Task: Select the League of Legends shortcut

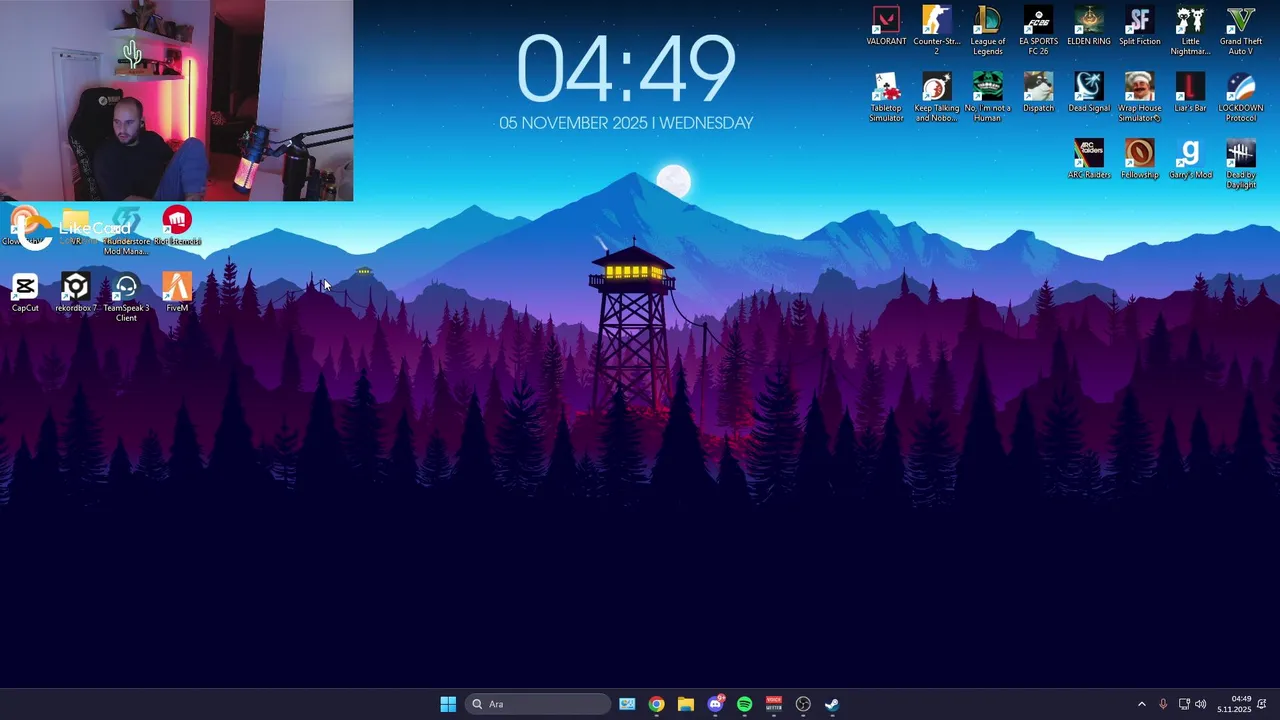Action: (x=987, y=31)
